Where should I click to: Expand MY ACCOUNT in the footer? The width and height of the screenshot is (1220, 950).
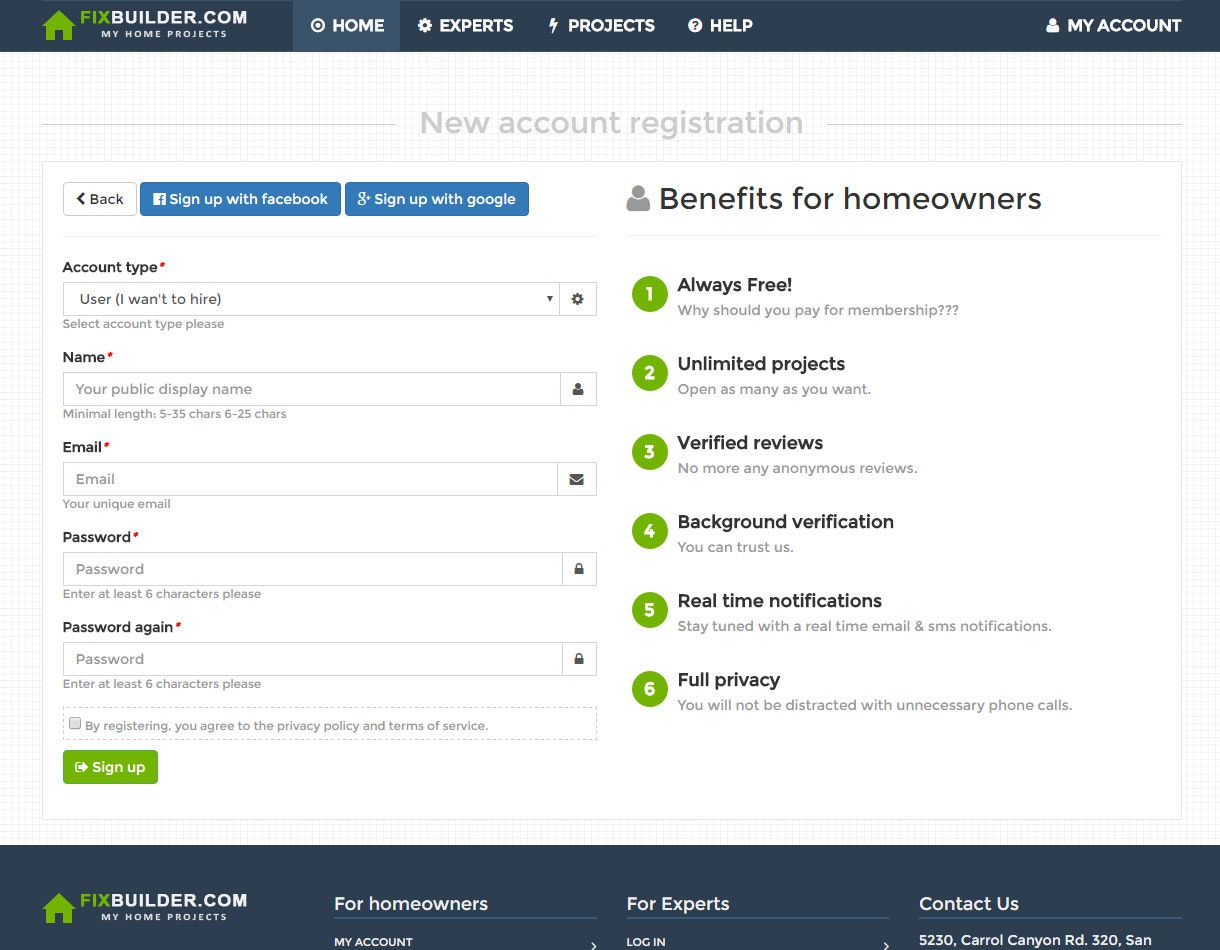373,941
